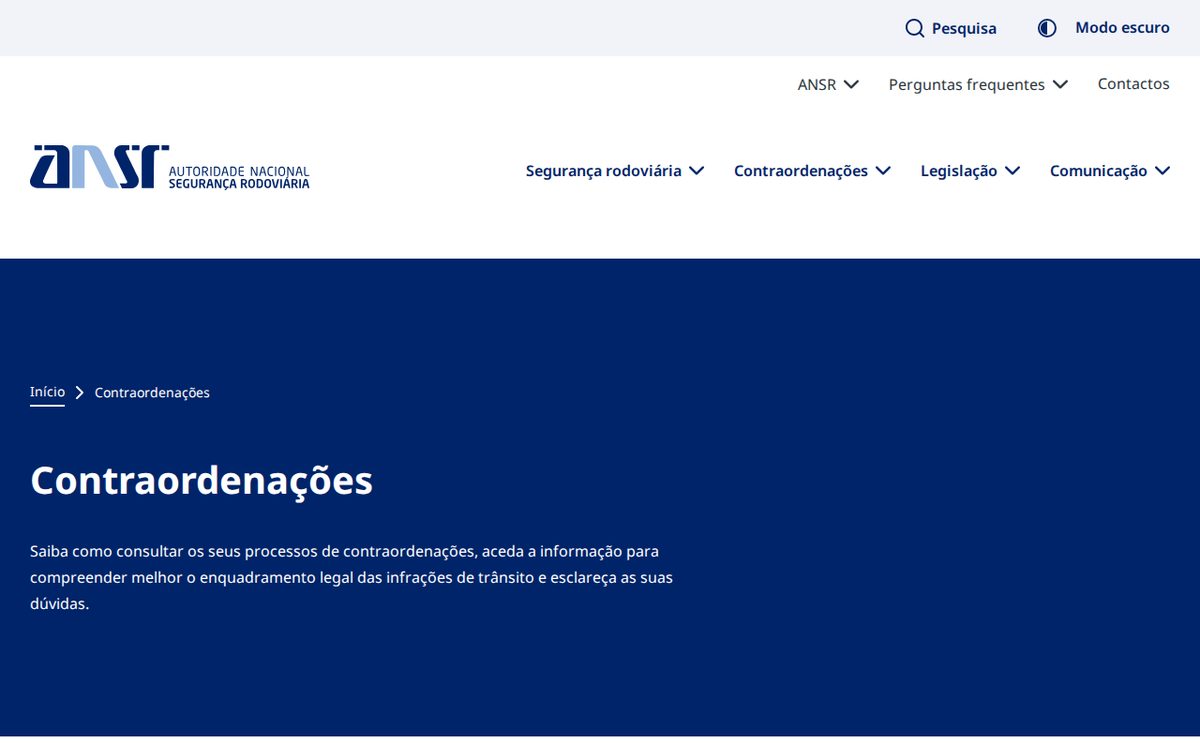Click the breadcrumb separator arrow after Início
Viewport: 1200px width, 743px height.
point(80,392)
